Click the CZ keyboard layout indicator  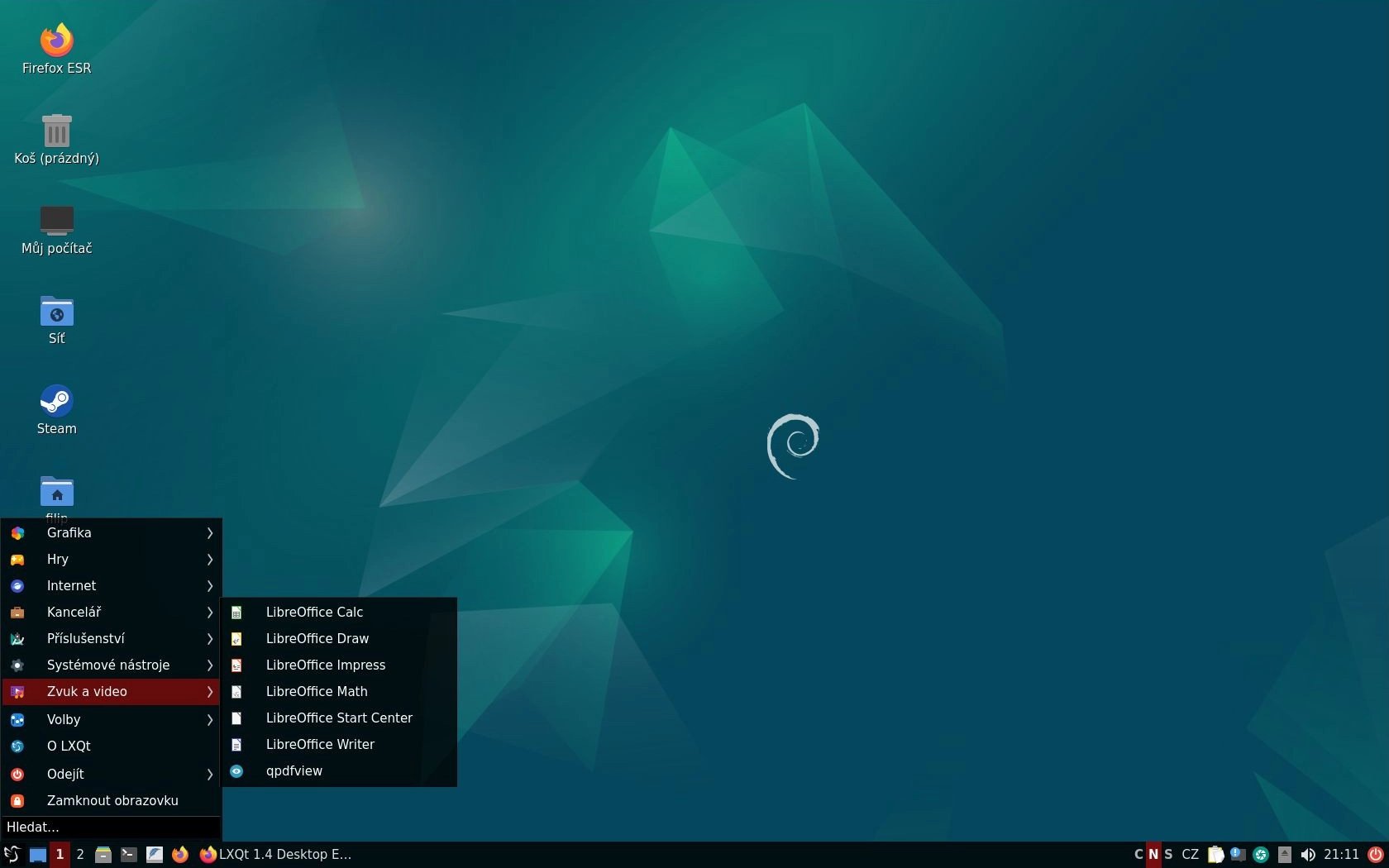pyautogui.click(x=1190, y=854)
